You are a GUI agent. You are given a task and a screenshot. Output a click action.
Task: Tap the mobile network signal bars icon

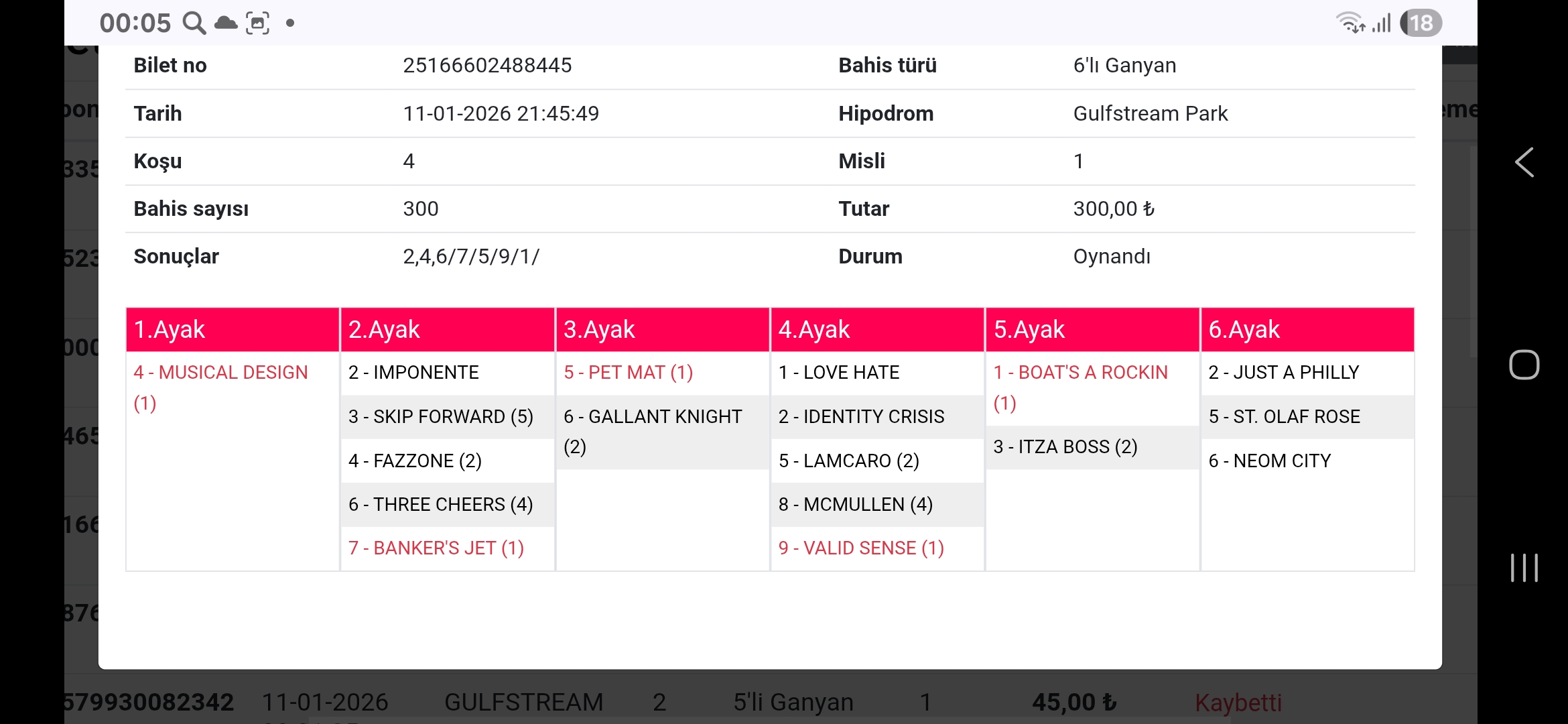point(1382,23)
